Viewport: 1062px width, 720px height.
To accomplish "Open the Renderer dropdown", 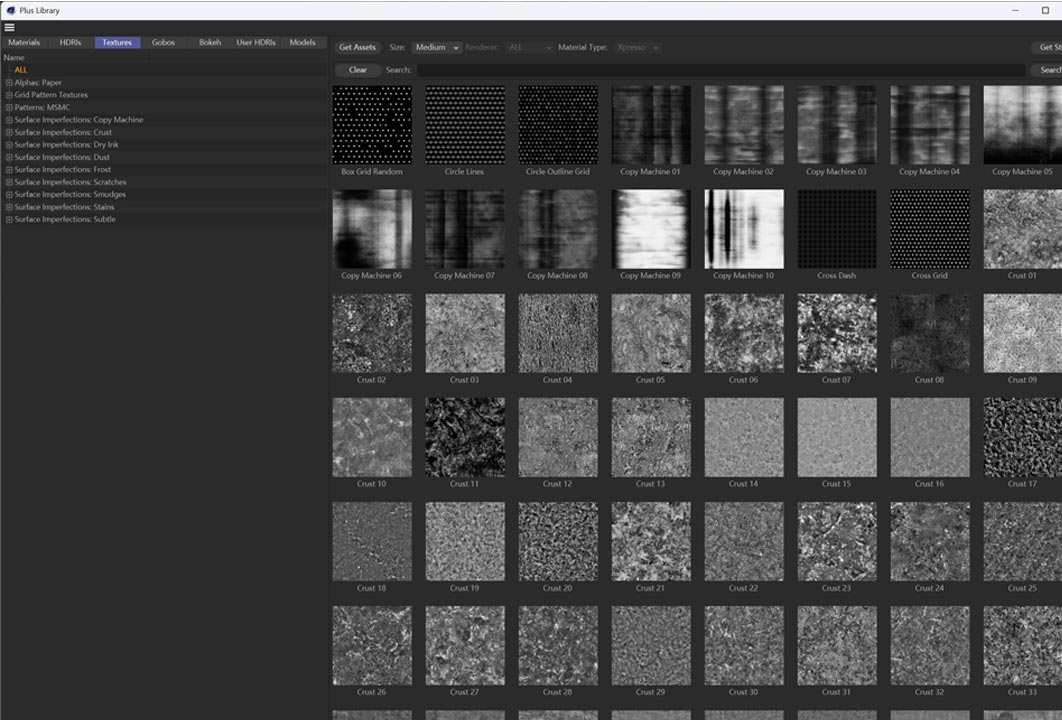I will [529, 47].
